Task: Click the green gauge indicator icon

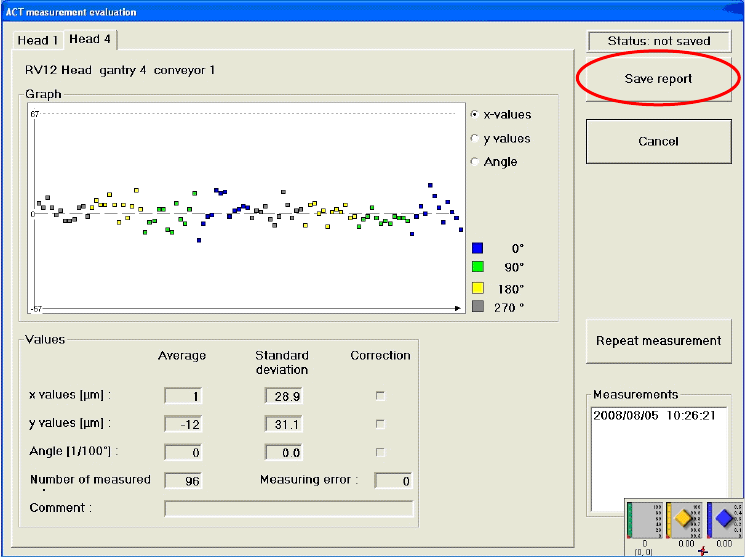Action: 643,521
